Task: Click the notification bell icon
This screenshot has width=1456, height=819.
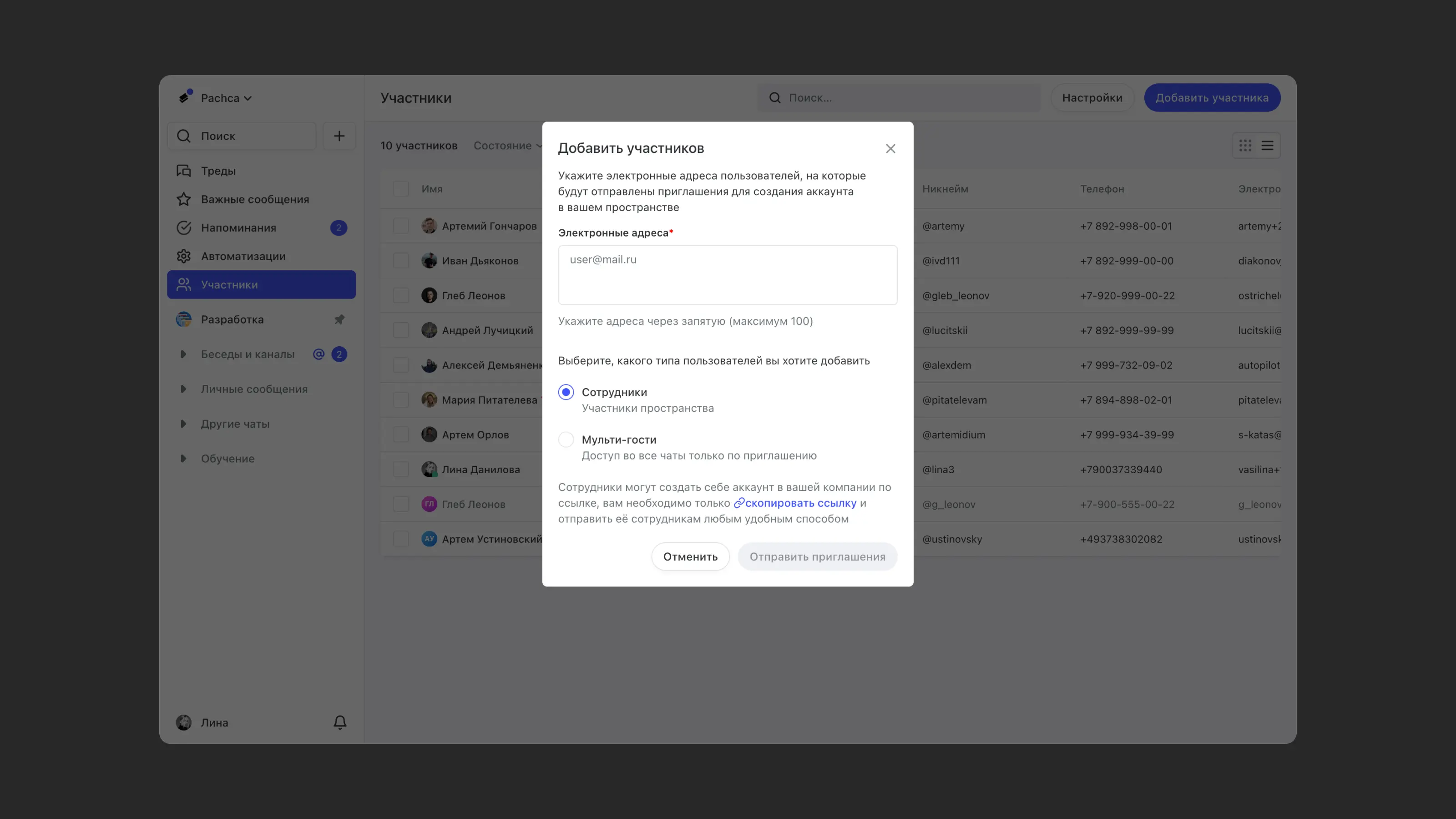Action: (340, 723)
